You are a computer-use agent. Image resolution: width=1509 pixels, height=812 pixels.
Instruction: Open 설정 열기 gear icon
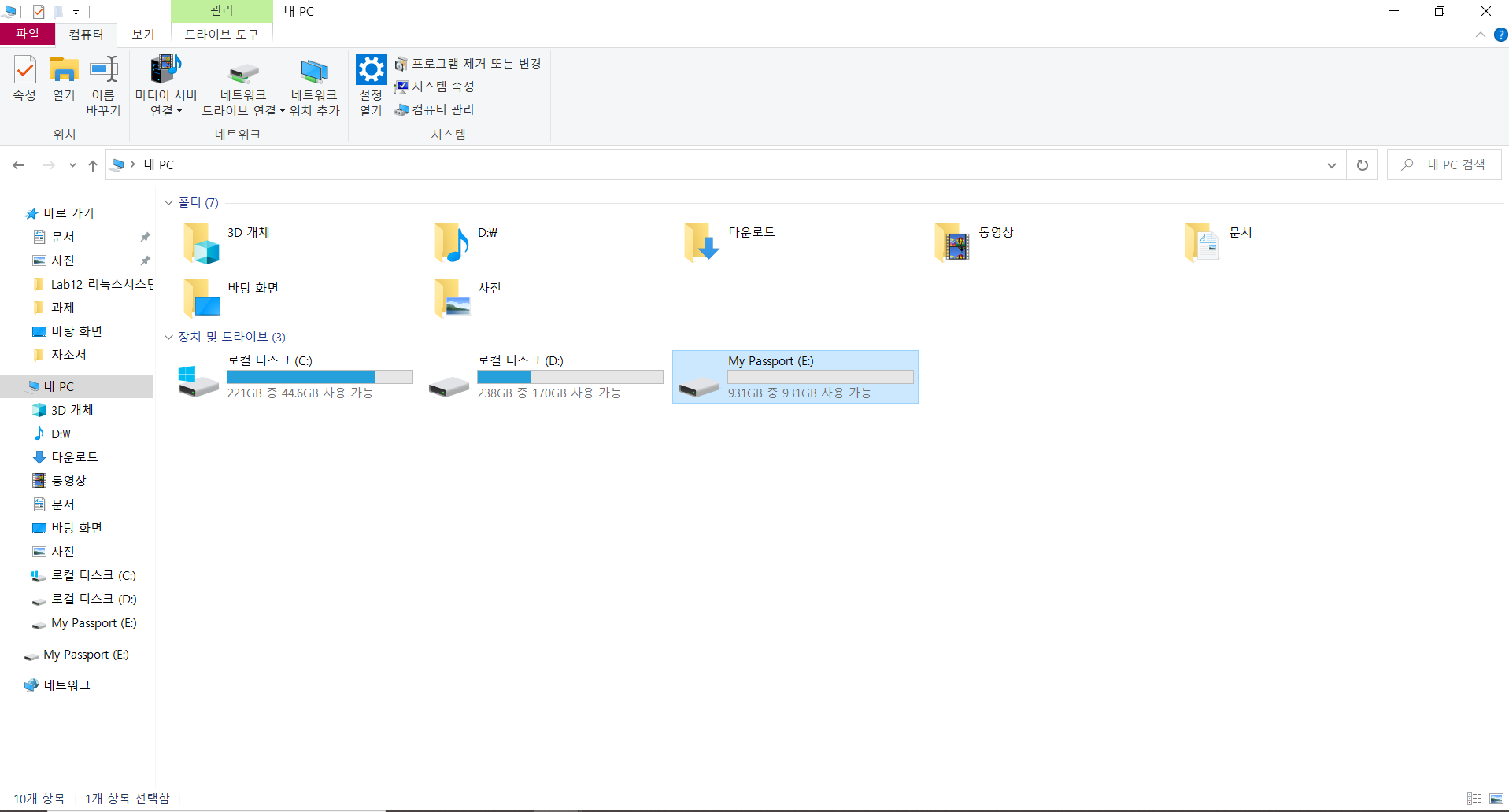coord(371,86)
